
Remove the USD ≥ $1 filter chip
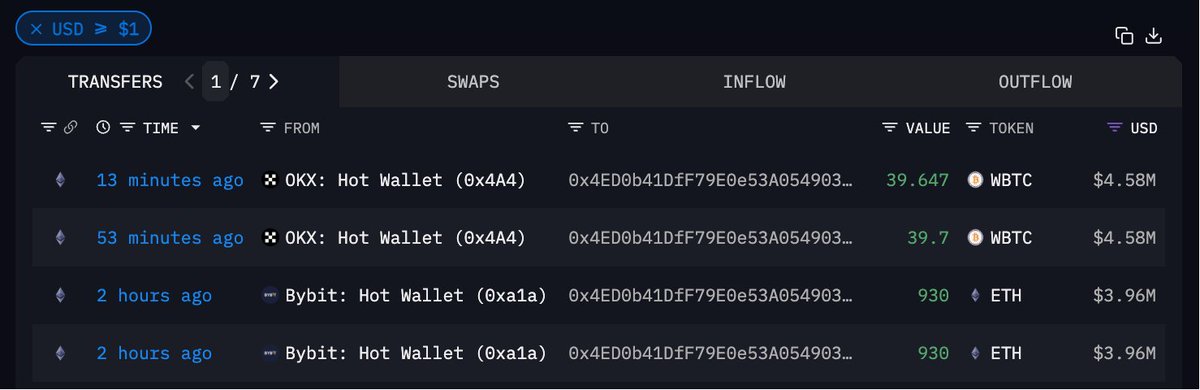pyautogui.click(x=36, y=29)
